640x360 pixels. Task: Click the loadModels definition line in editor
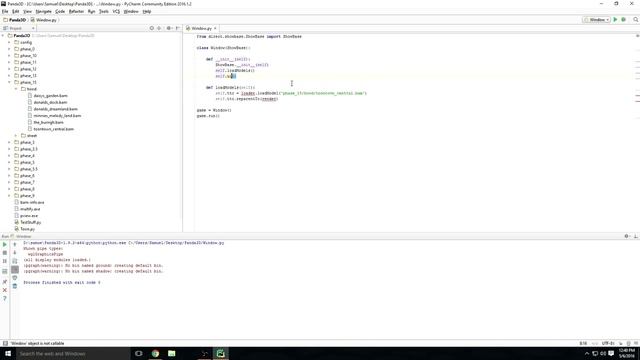[230, 87]
